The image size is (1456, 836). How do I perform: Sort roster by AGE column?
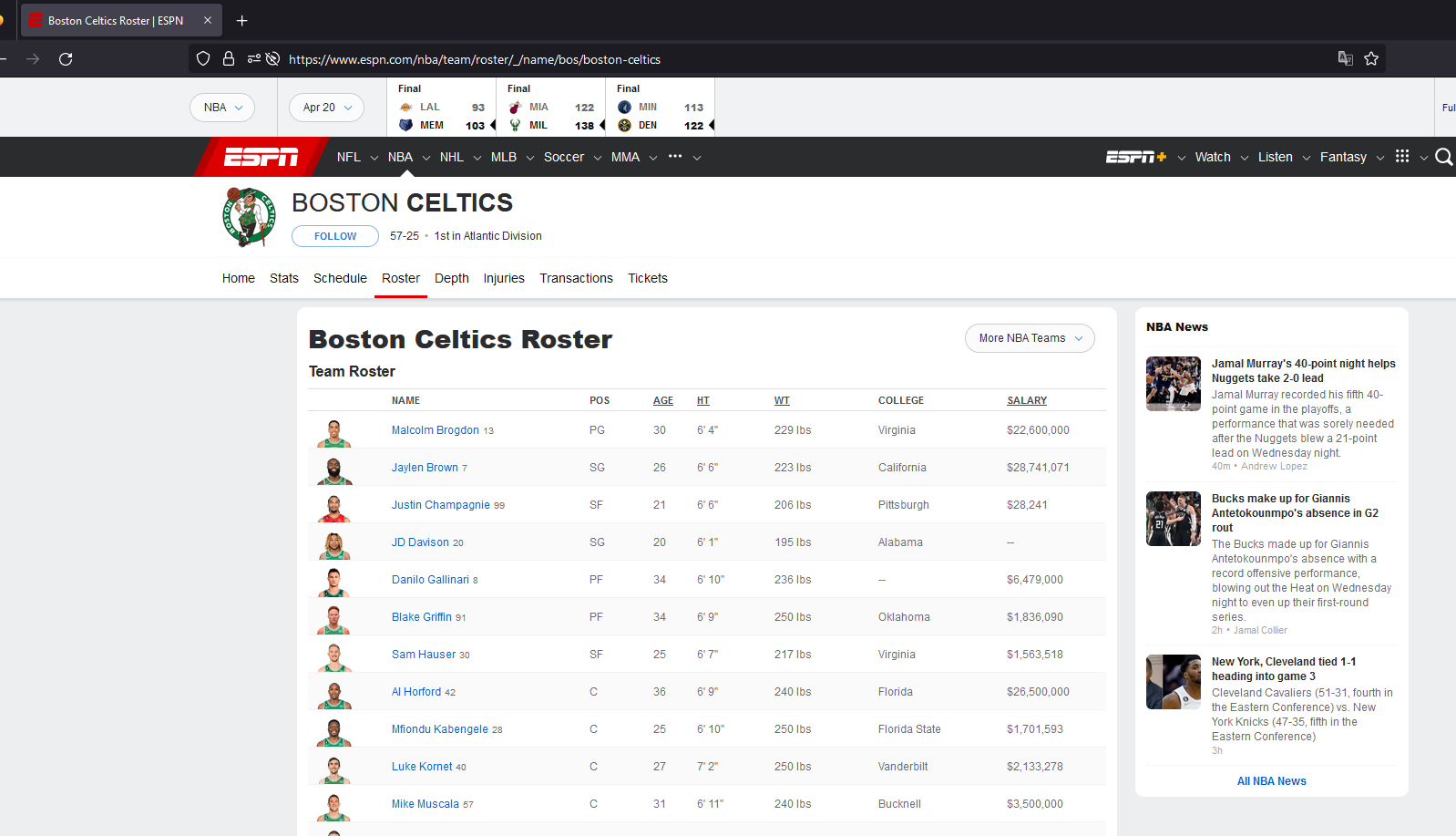pos(663,400)
